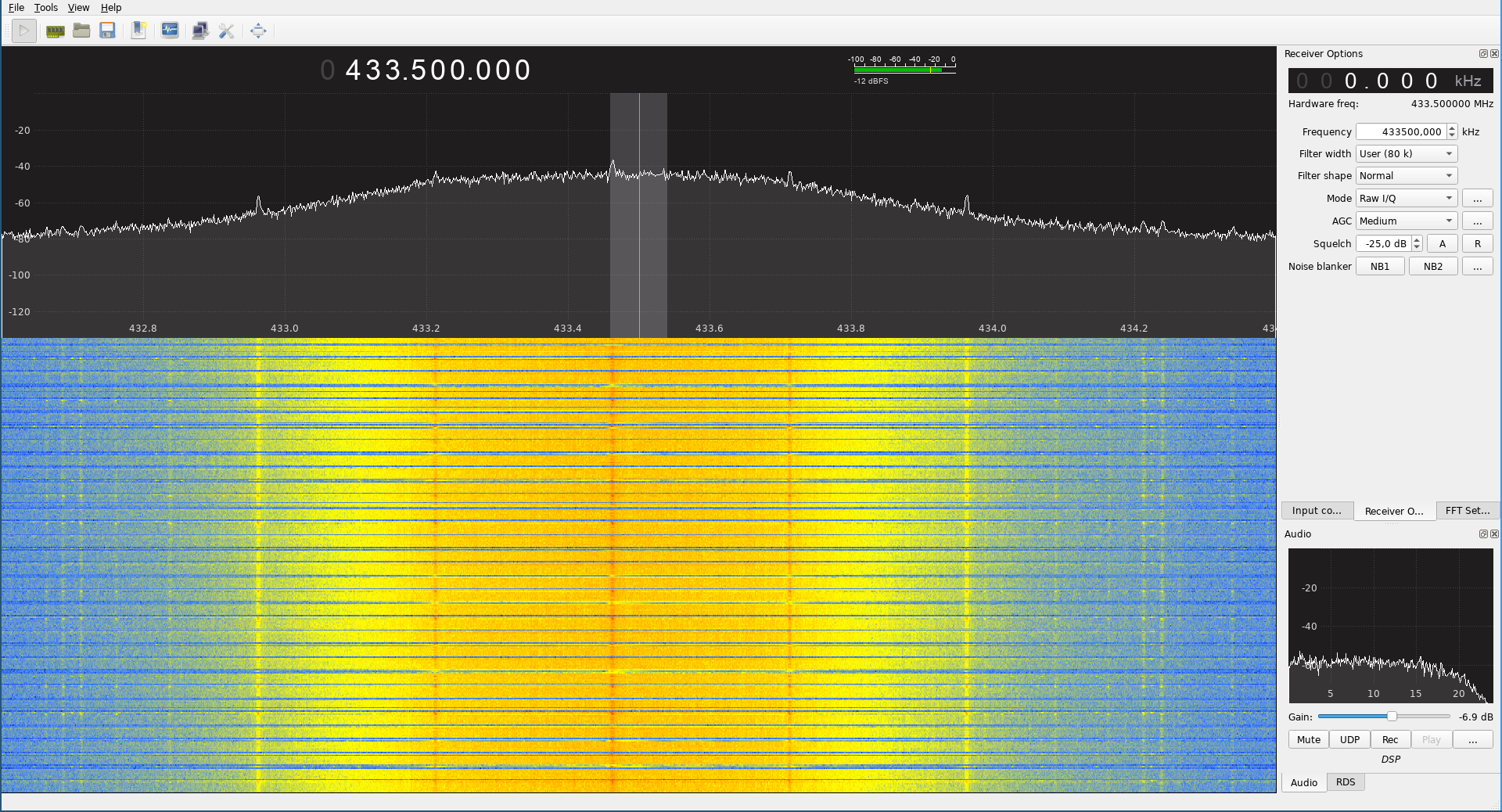This screenshot has height=812, width=1502.
Task: Switch to the FFT Settings tab
Action: click(1468, 511)
